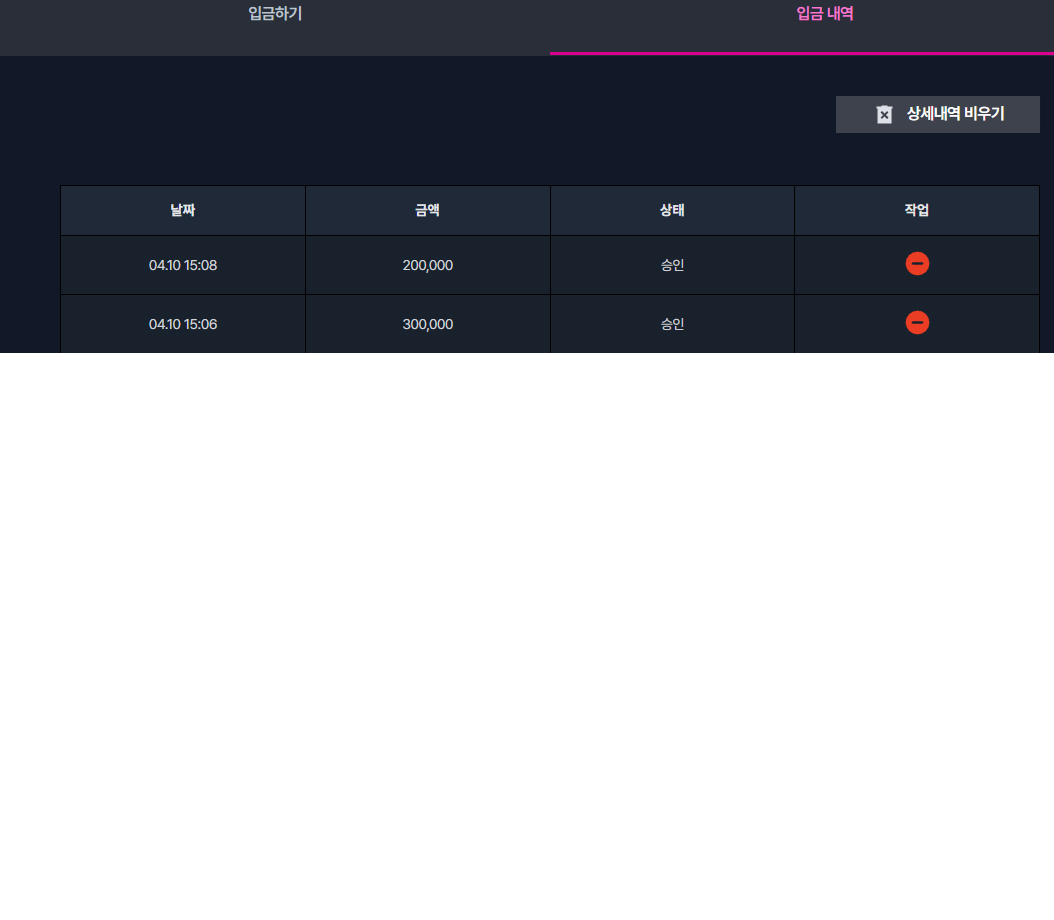This screenshot has width=1054, height=920.
Task: Click 승인 status in the 15:08 row
Action: point(672,265)
